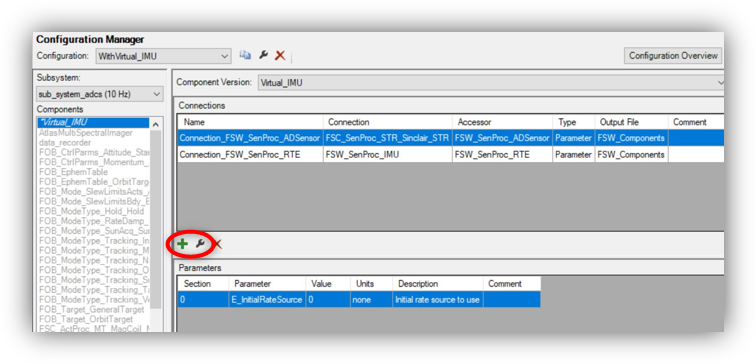
Task: Remove connection with red X below Connections
Action: pos(217,244)
